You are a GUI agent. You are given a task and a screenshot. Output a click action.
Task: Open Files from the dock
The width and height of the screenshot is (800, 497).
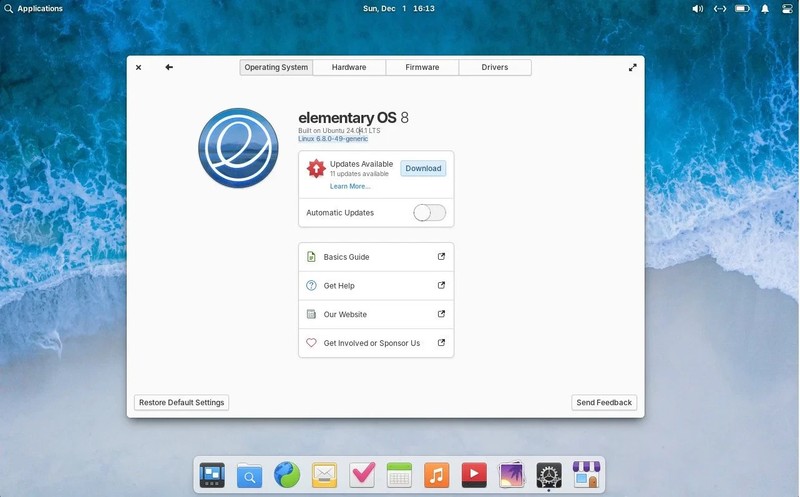(x=249, y=475)
